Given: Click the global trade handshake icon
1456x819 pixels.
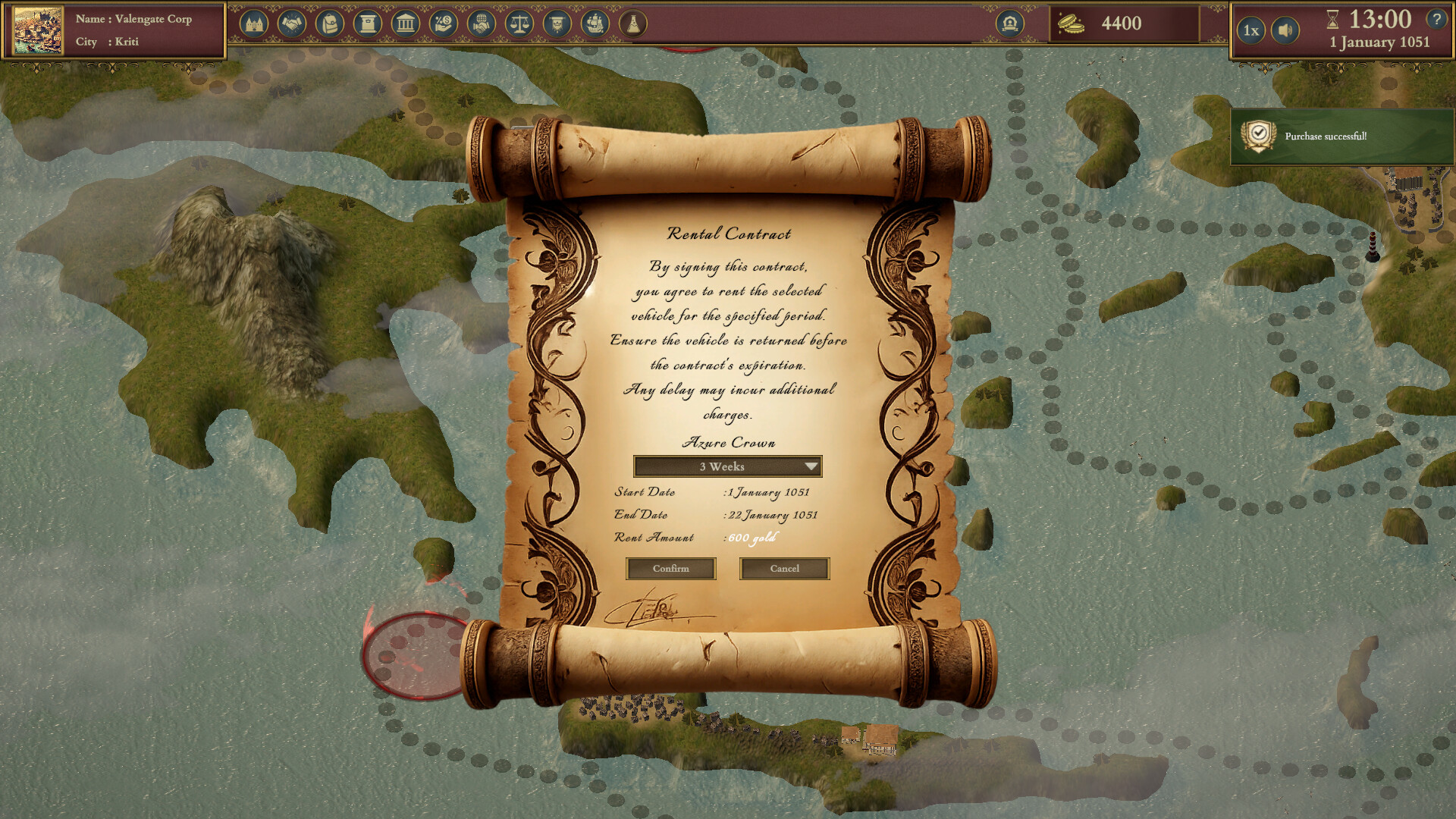Looking at the screenshot, I should [x=482, y=24].
